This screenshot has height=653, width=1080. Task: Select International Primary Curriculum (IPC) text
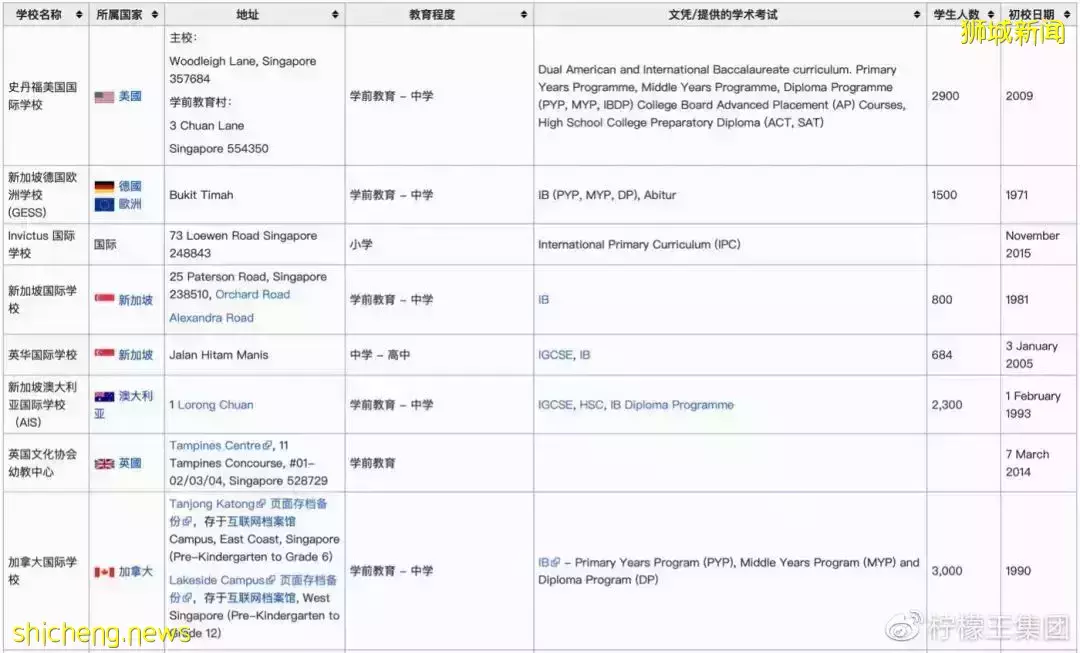click(639, 245)
